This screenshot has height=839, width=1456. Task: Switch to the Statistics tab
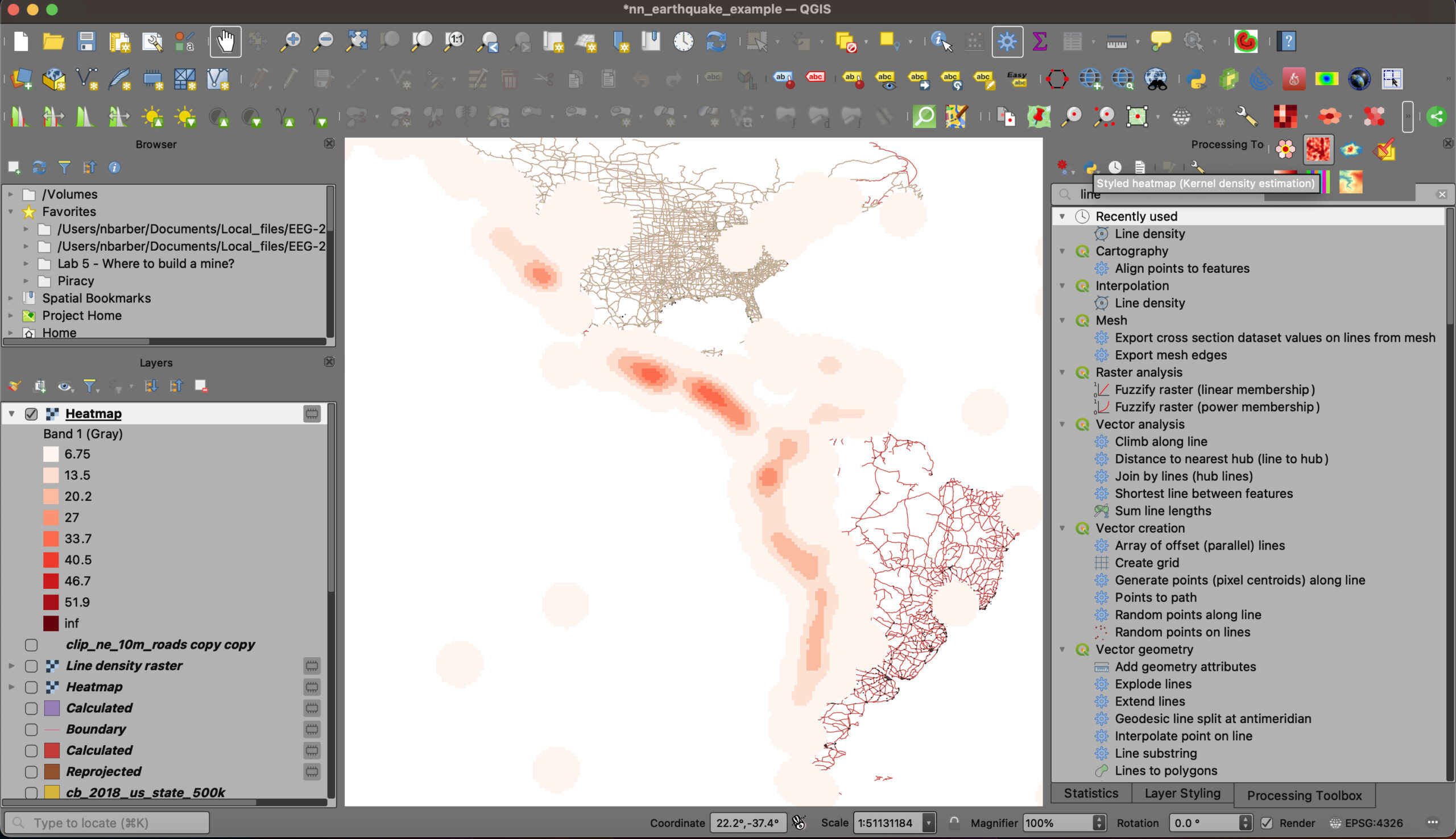[1090, 794]
